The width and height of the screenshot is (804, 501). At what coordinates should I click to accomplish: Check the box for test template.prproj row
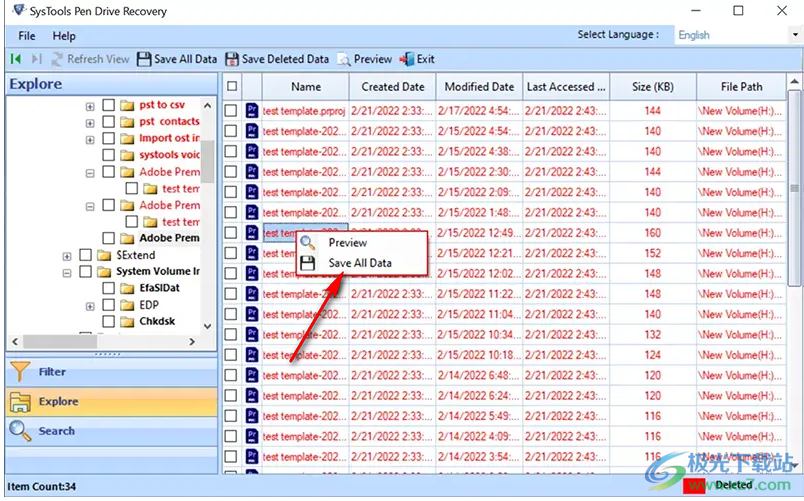pyautogui.click(x=231, y=111)
